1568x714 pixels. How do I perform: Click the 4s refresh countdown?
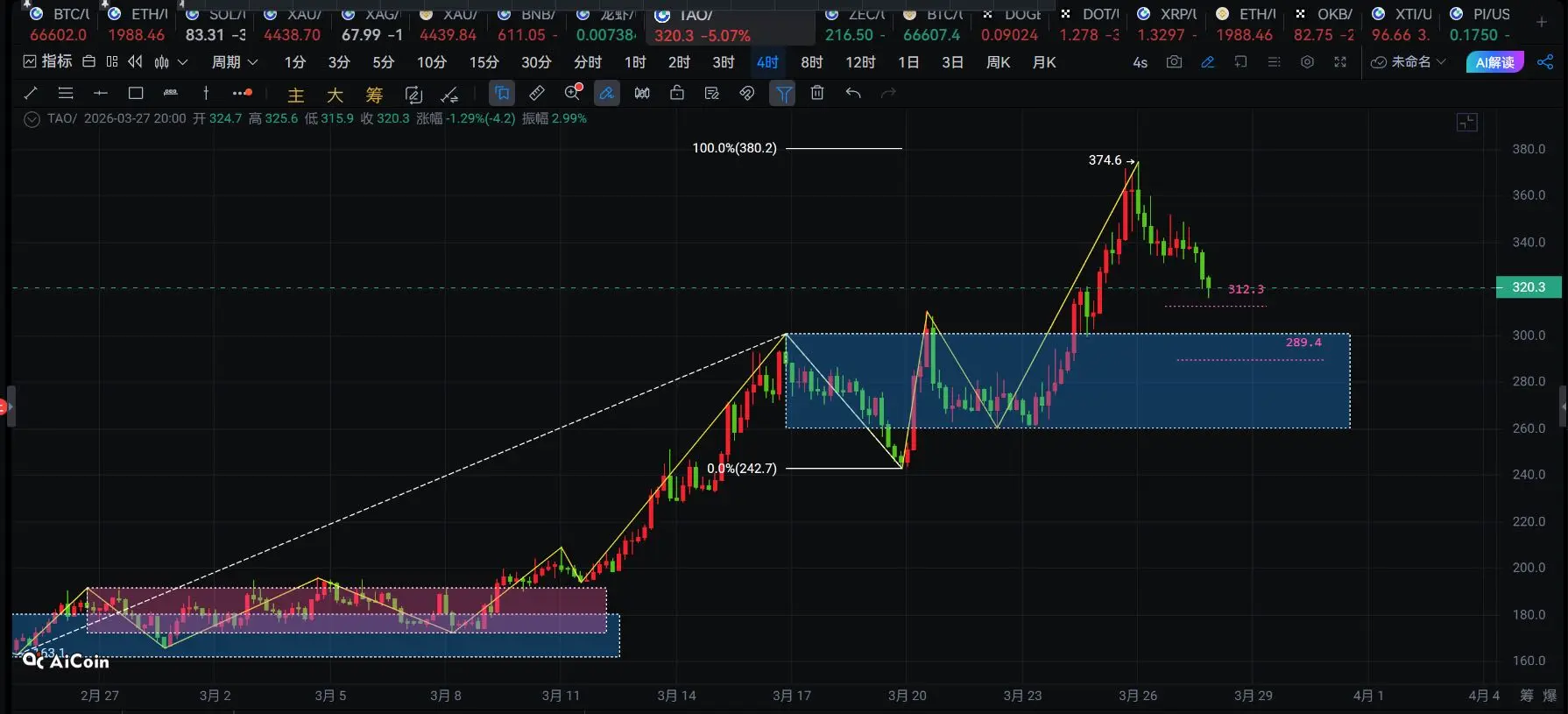(1140, 62)
